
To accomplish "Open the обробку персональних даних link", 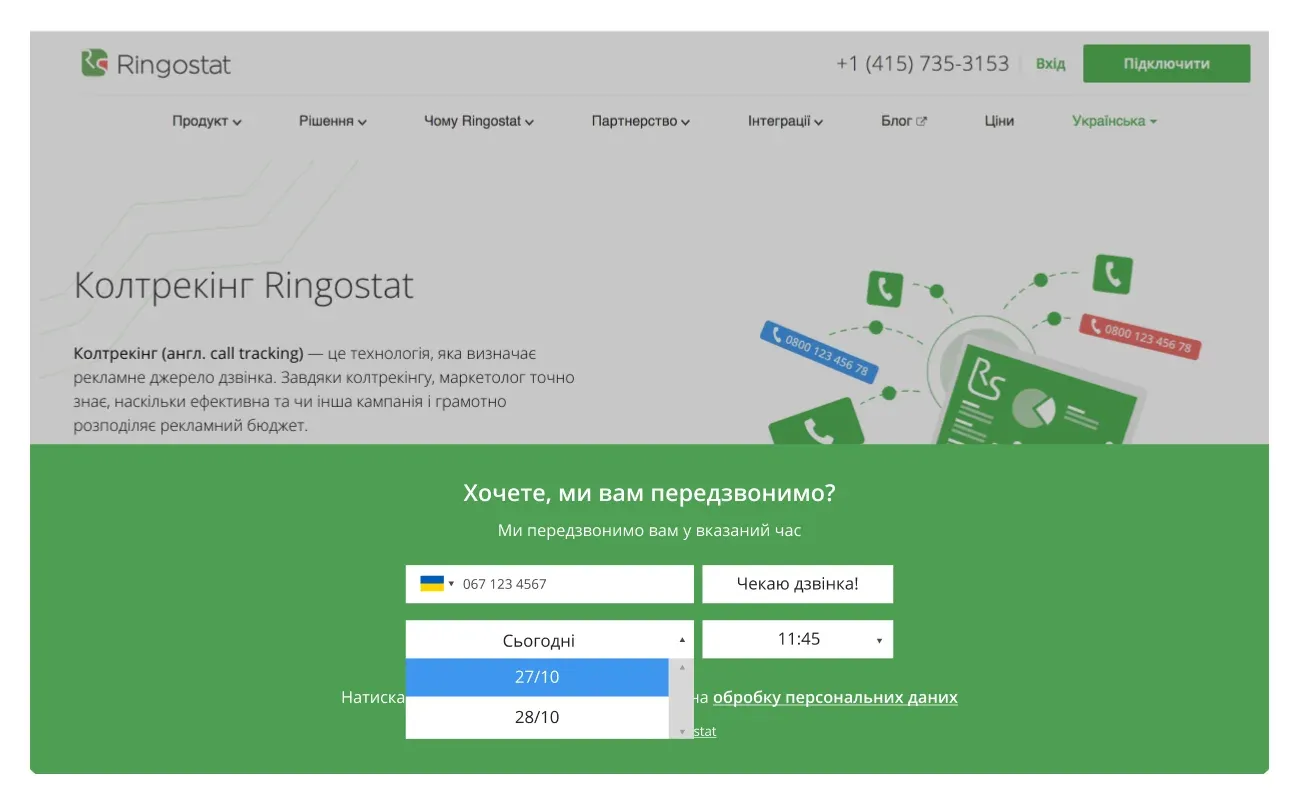I will (x=835, y=697).
